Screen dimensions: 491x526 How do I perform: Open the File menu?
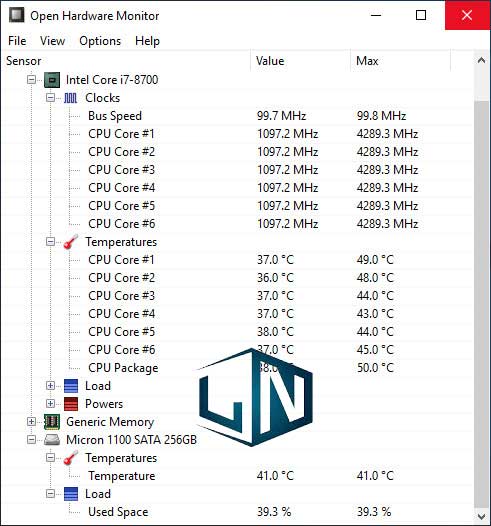(17, 41)
